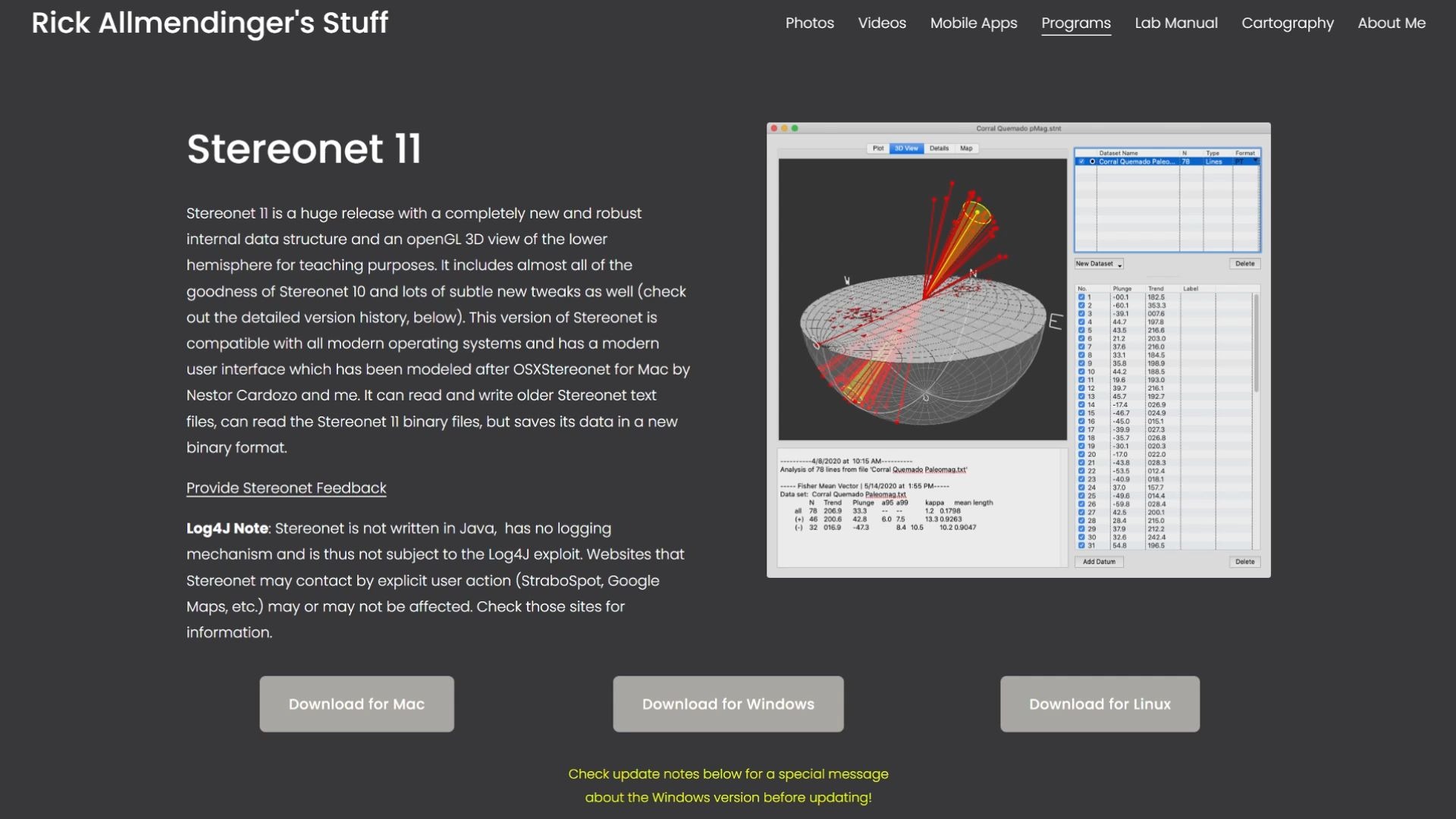Click the Provide Stereonet Feedback link
This screenshot has width=1456, height=819.
tap(286, 488)
